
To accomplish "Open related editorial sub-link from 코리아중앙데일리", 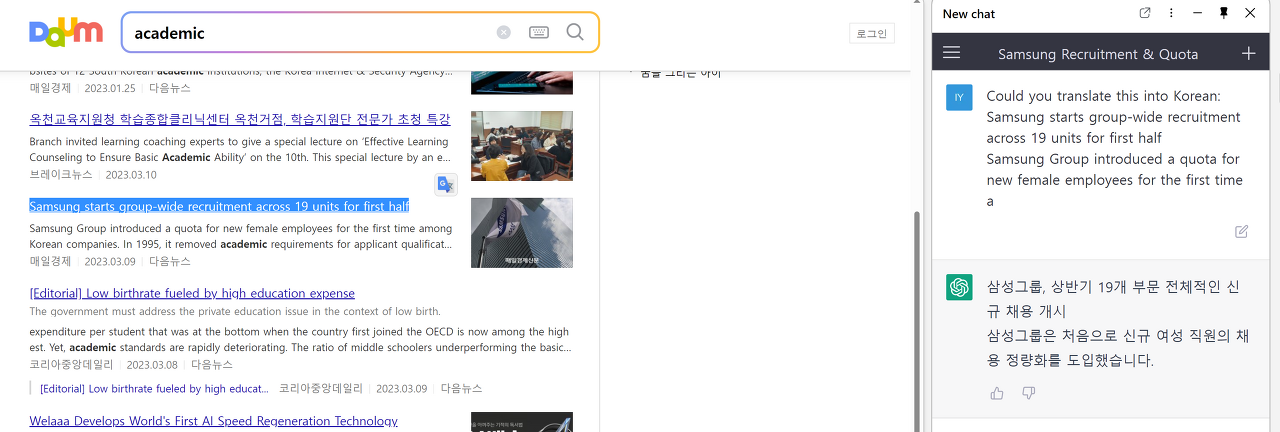I will click(x=154, y=388).
